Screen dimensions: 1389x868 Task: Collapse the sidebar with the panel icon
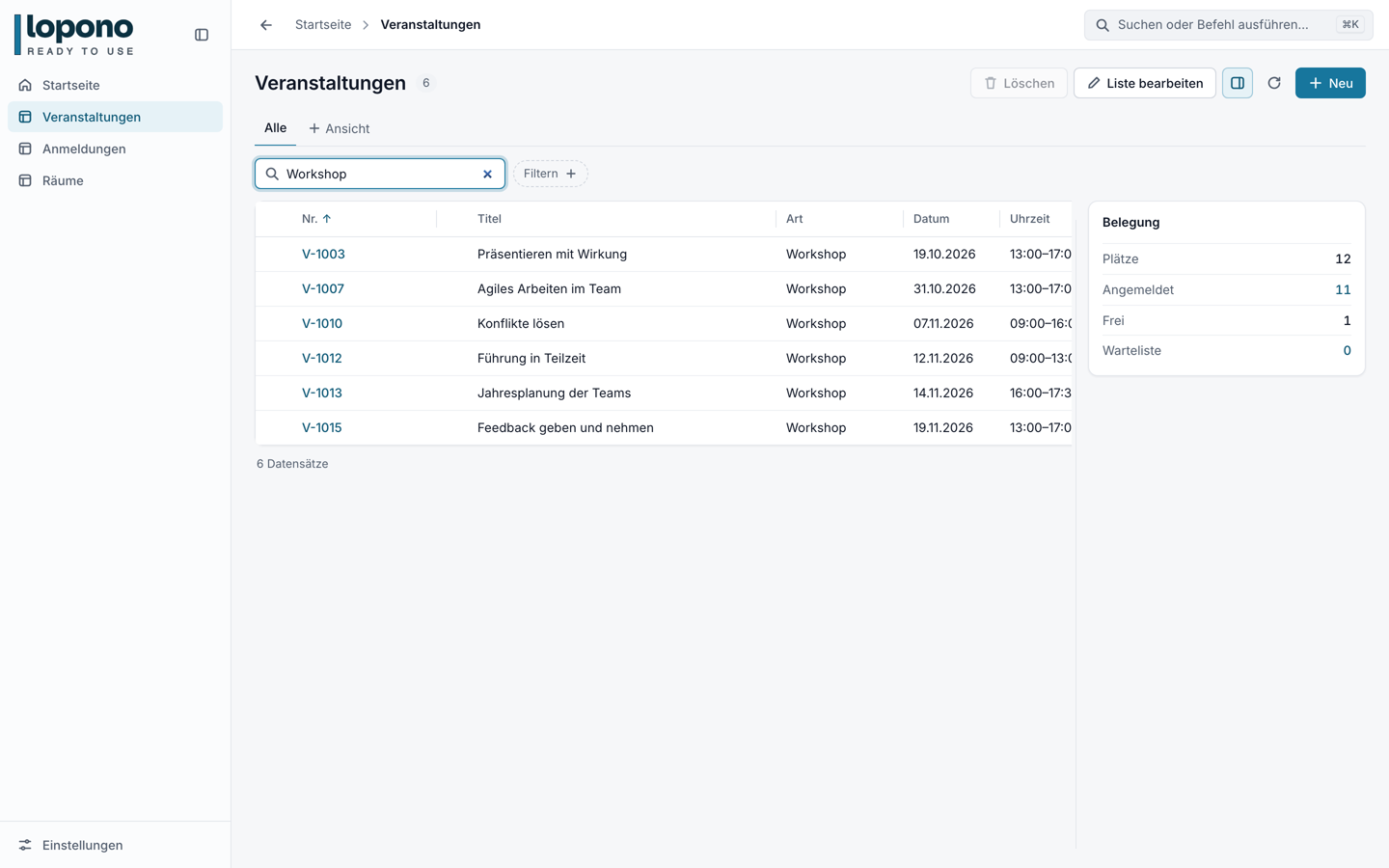coord(202,35)
